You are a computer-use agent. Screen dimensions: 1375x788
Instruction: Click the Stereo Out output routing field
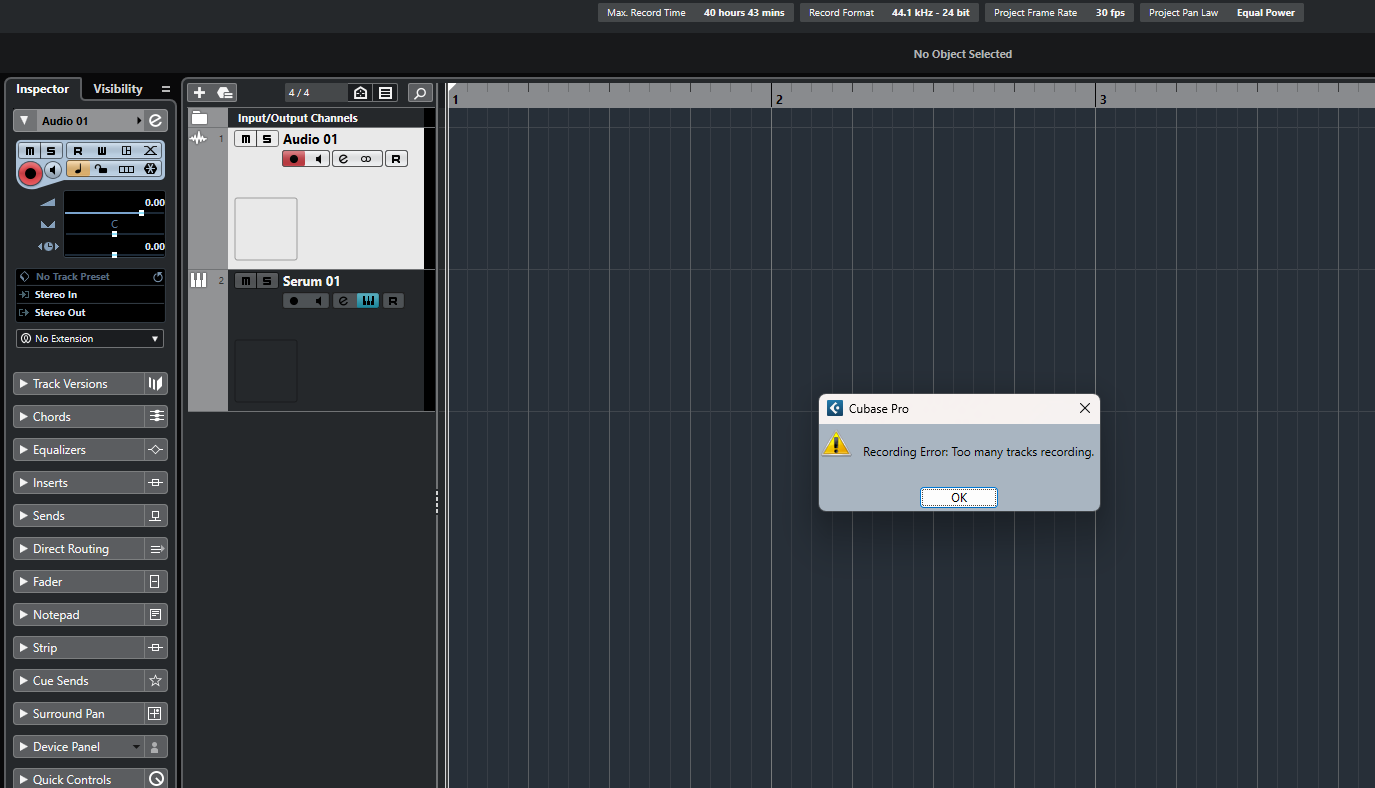pos(90,313)
